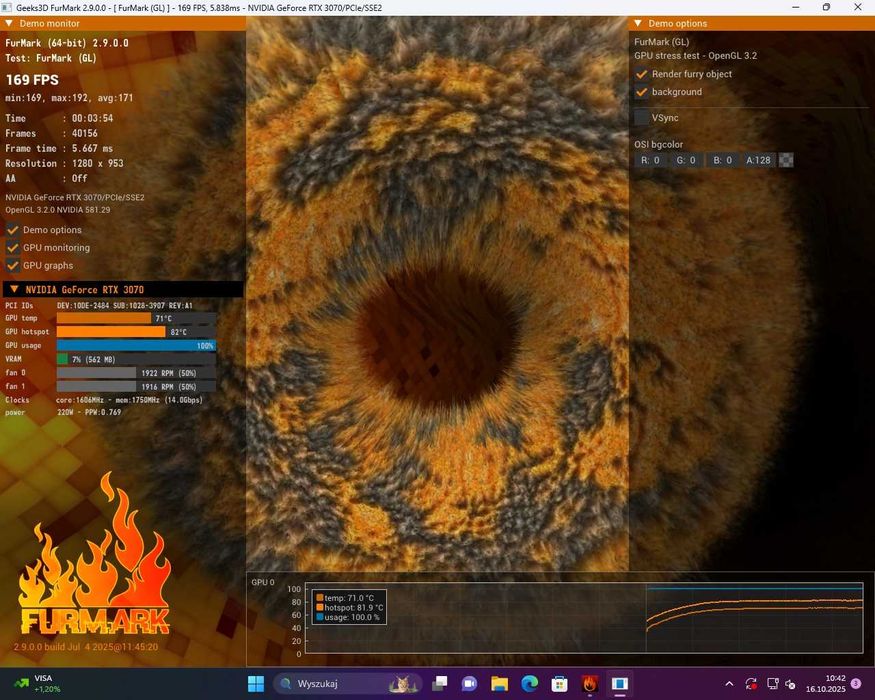Toggle the GPU monitoring checkbox
Image resolution: width=875 pixels, height=700 pixels.
(12, 247)
